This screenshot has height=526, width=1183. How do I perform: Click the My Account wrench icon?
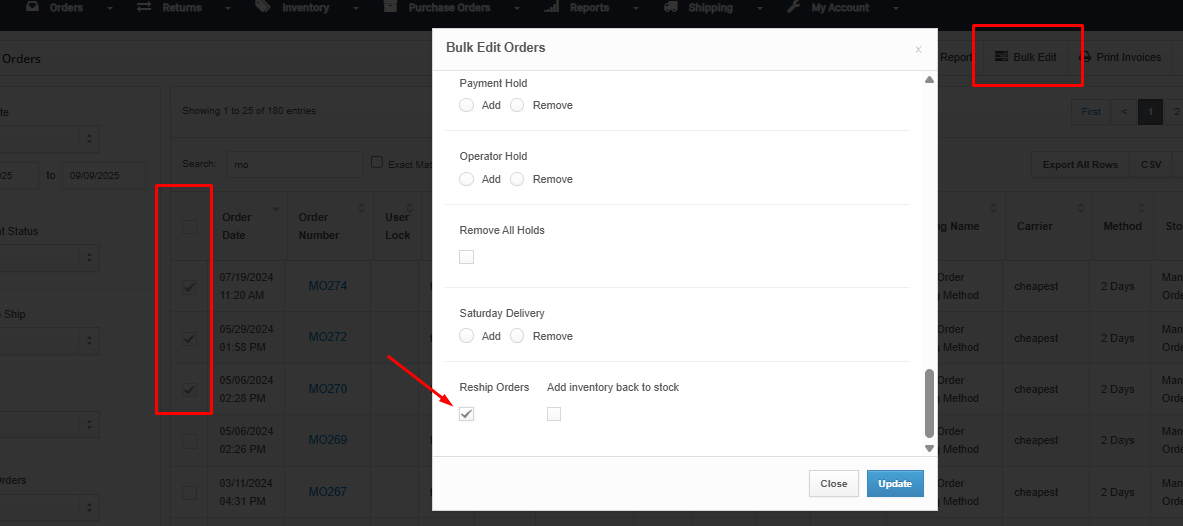pos(793,7)
